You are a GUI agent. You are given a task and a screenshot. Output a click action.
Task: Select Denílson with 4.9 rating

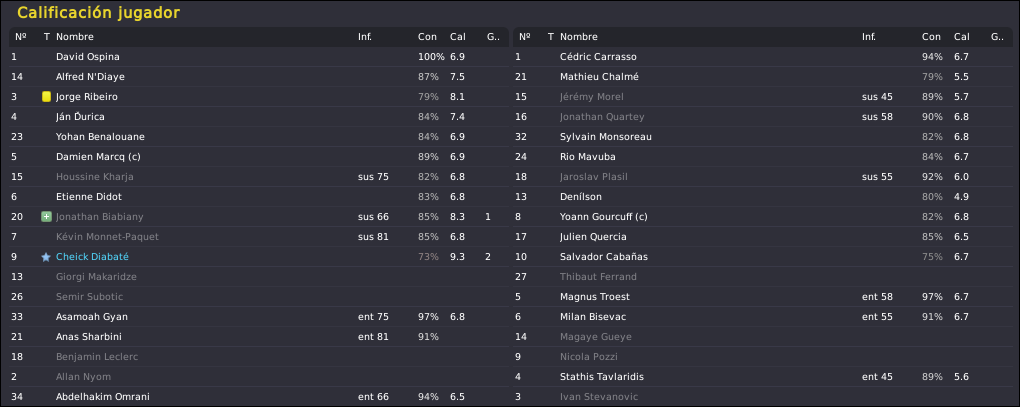[762, 197]
